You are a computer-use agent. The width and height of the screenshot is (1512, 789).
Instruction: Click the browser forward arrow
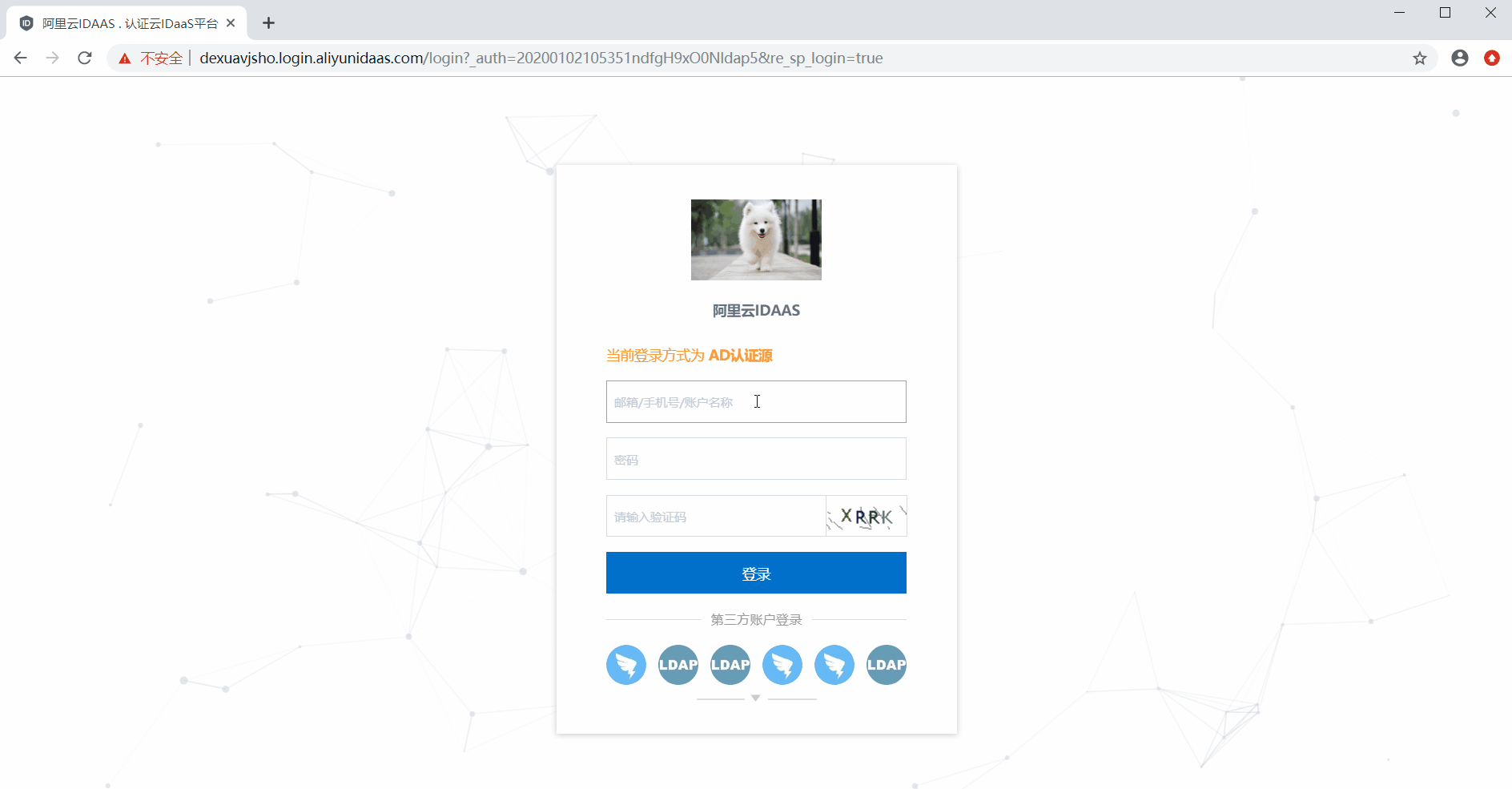[53, 58]
